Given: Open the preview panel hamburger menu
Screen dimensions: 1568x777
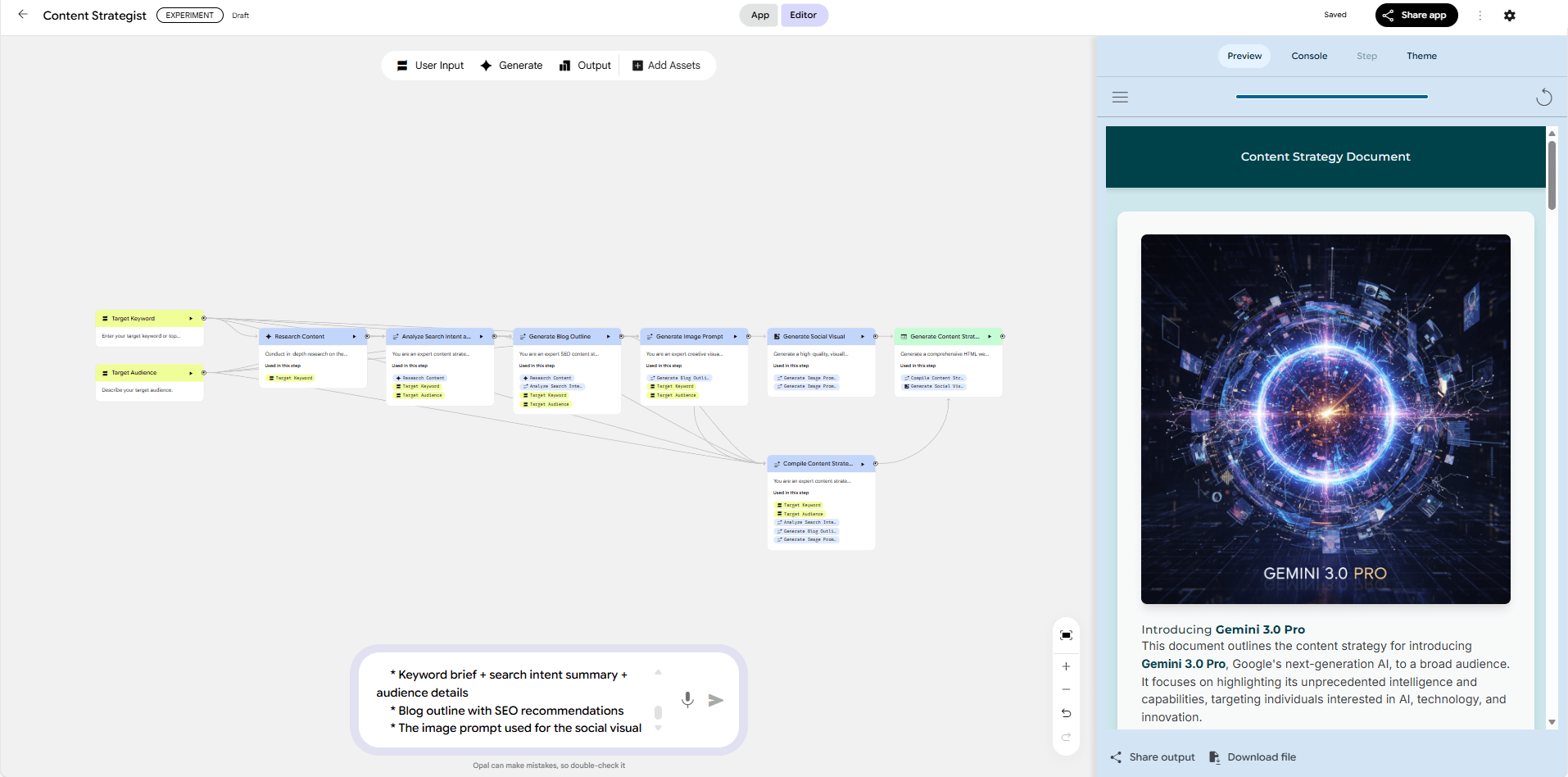Looking at the screenshot, I should (1120, 97).
